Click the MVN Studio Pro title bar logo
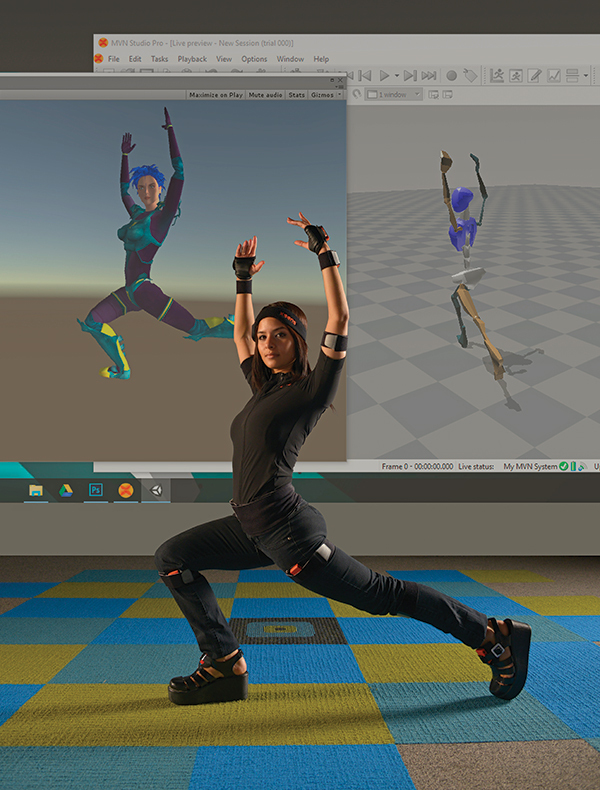Viewport: 600px width, 790px height. [x=103, y=43]
